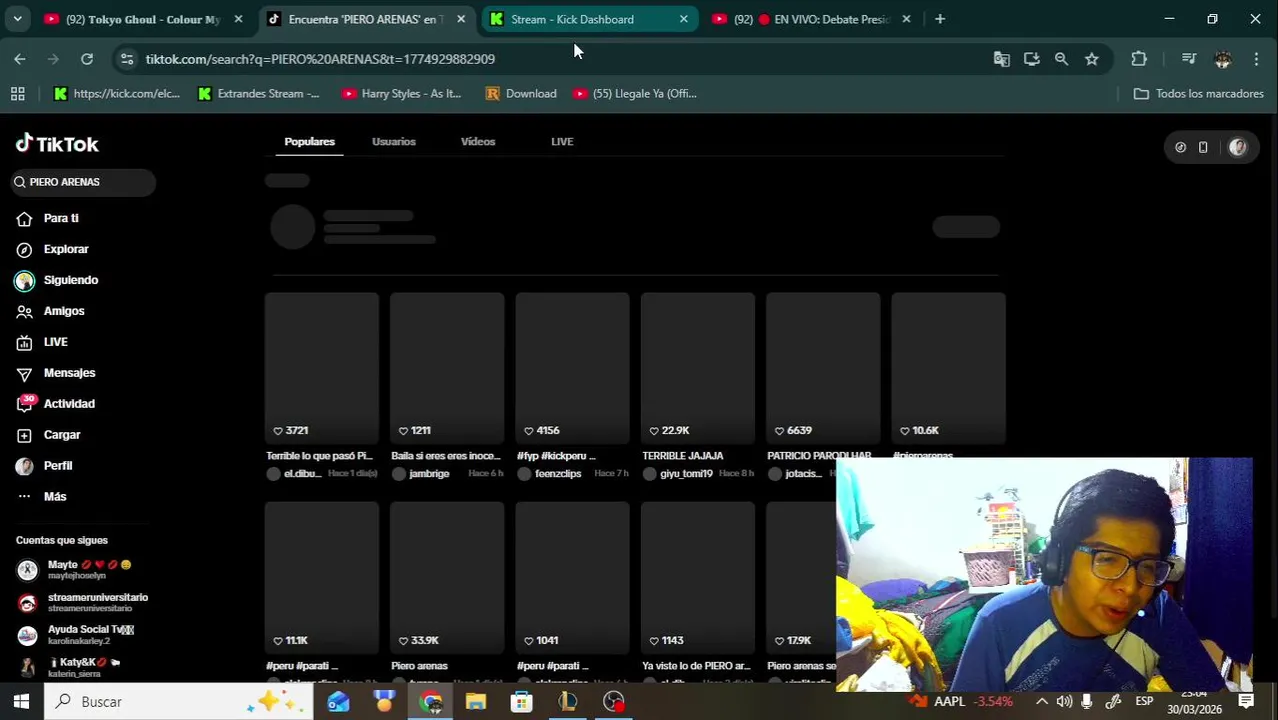The width and height of the screenshot is (1278, 720).
Task: Toggle bookmark star for this page
Action: tap(1091, 59)
